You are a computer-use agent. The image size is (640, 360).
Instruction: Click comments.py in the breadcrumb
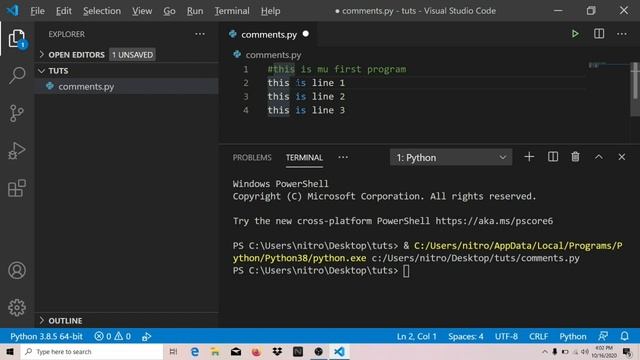(x=273, y=55)
